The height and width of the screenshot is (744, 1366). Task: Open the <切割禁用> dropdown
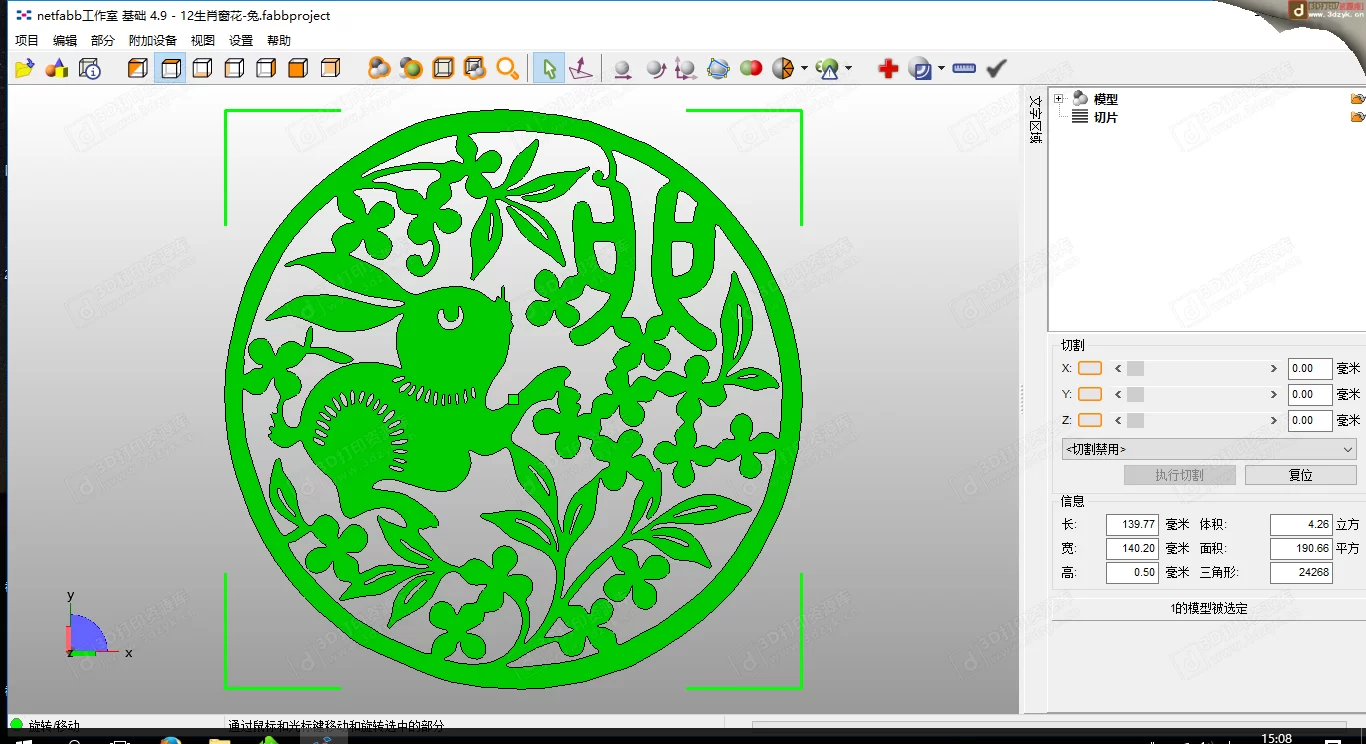tap(1209, 449)
